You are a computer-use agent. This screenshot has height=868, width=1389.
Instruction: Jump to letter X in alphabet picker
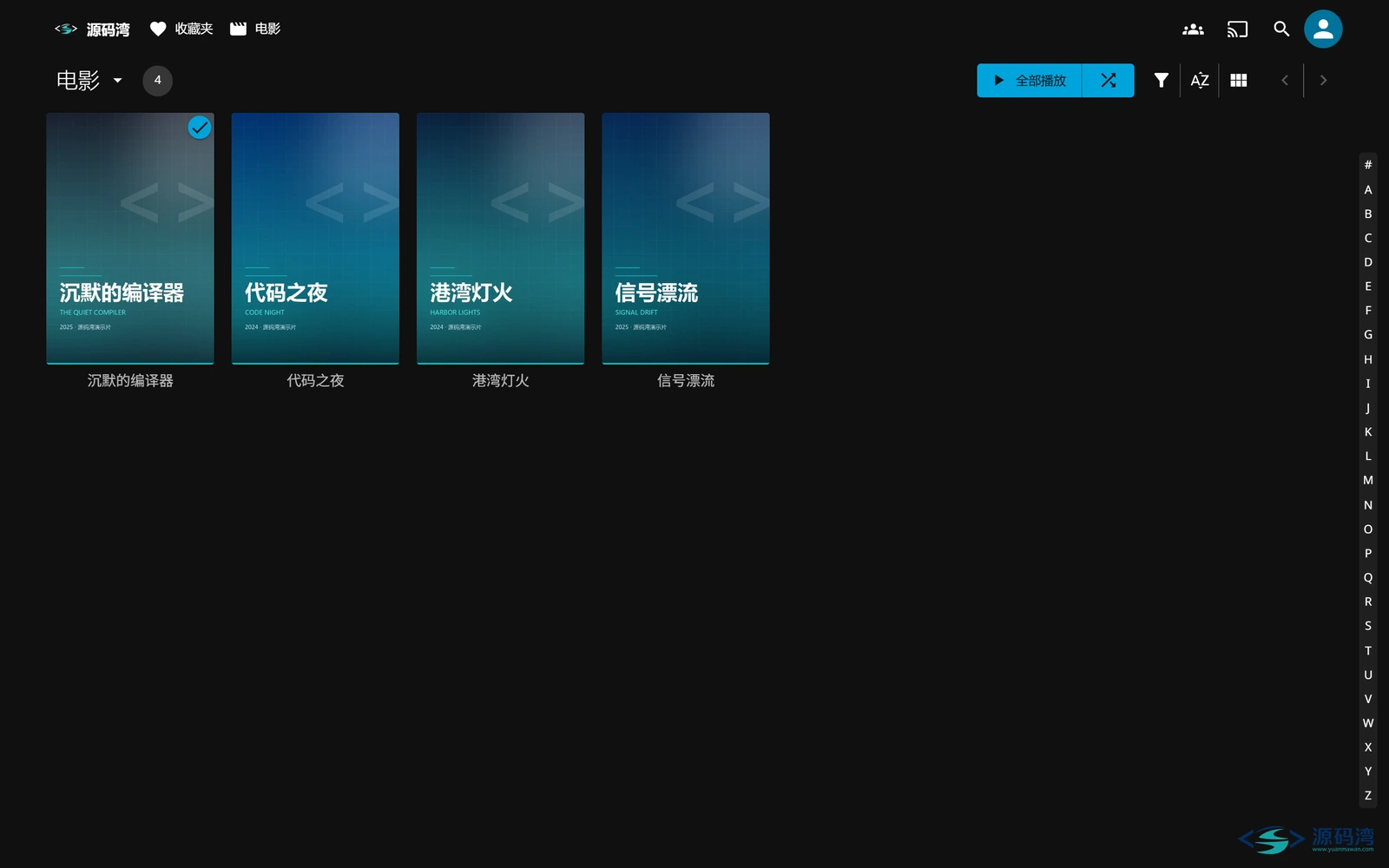coord(1368,746)
